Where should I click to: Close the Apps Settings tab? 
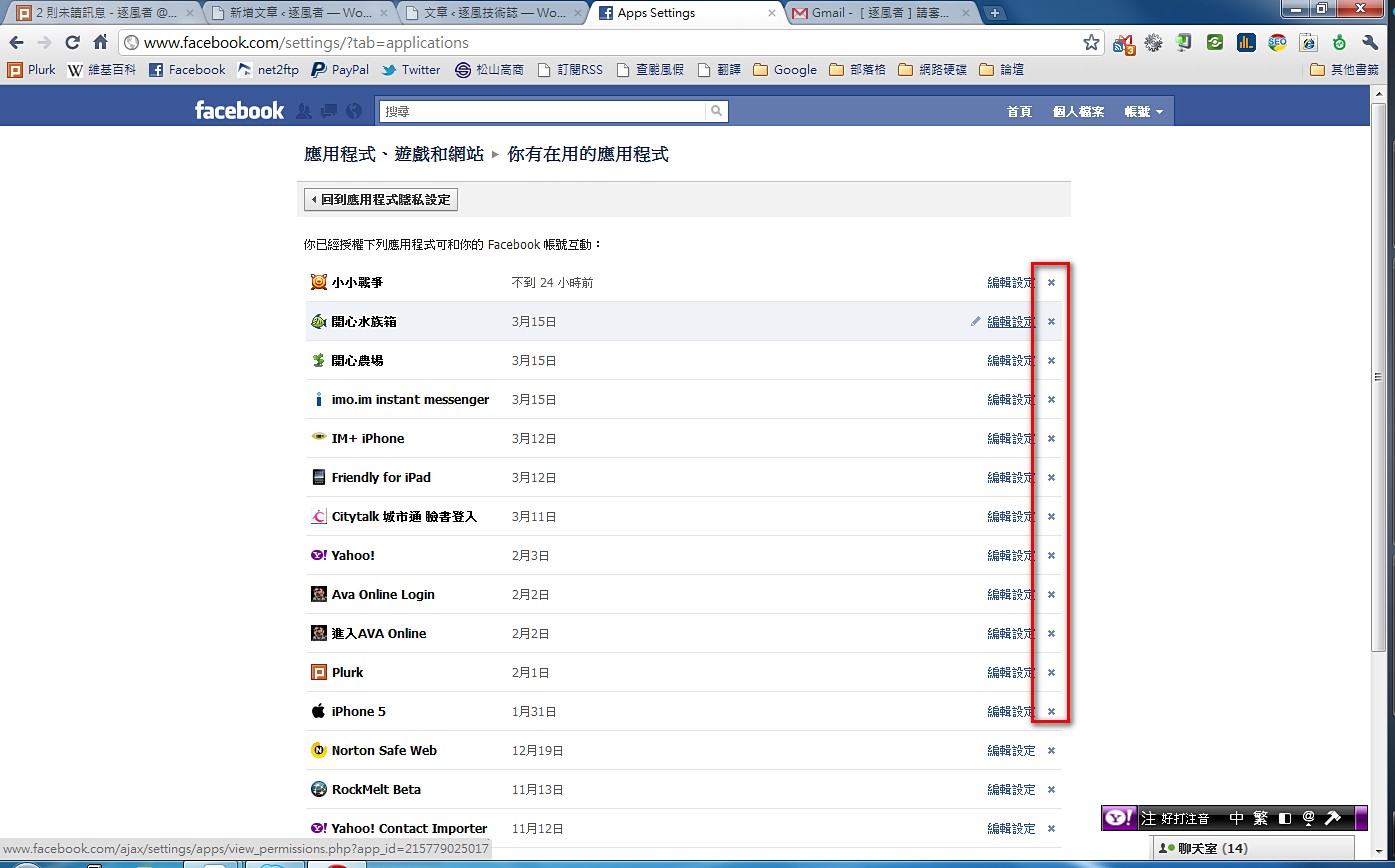[771, 13]
